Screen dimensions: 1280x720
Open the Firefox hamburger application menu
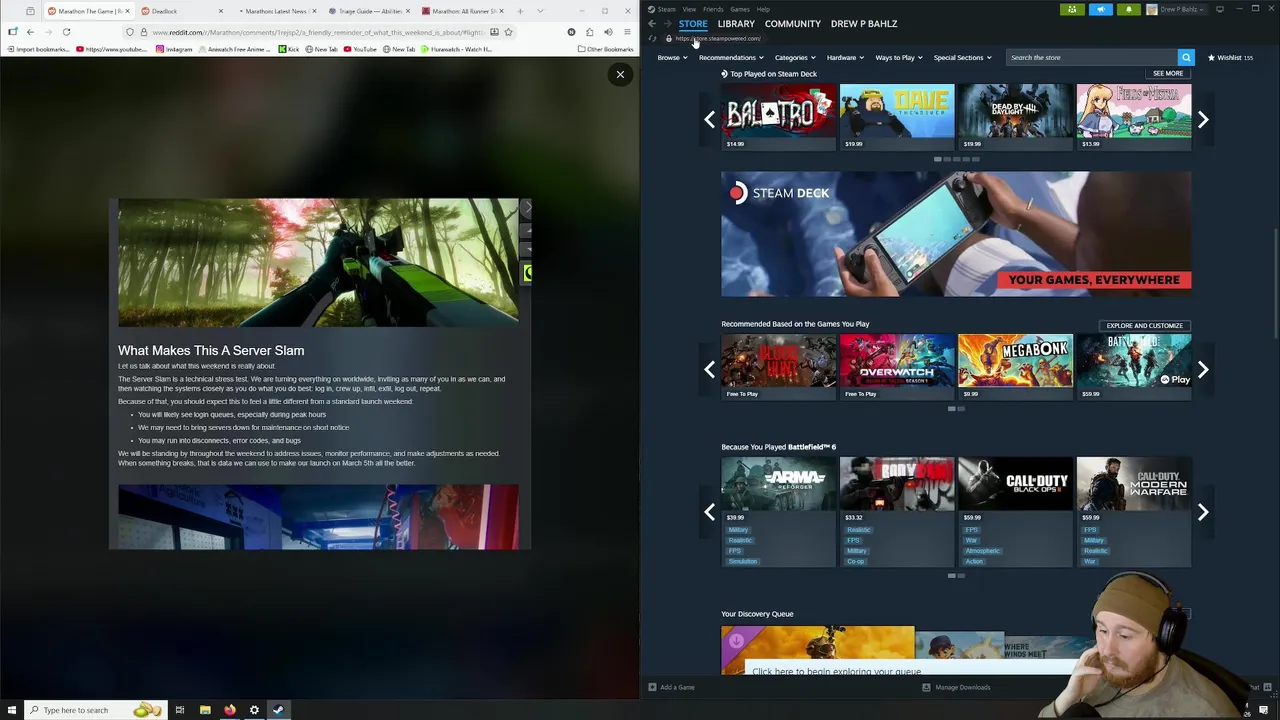pyautogui.click(x=627, y=32)
